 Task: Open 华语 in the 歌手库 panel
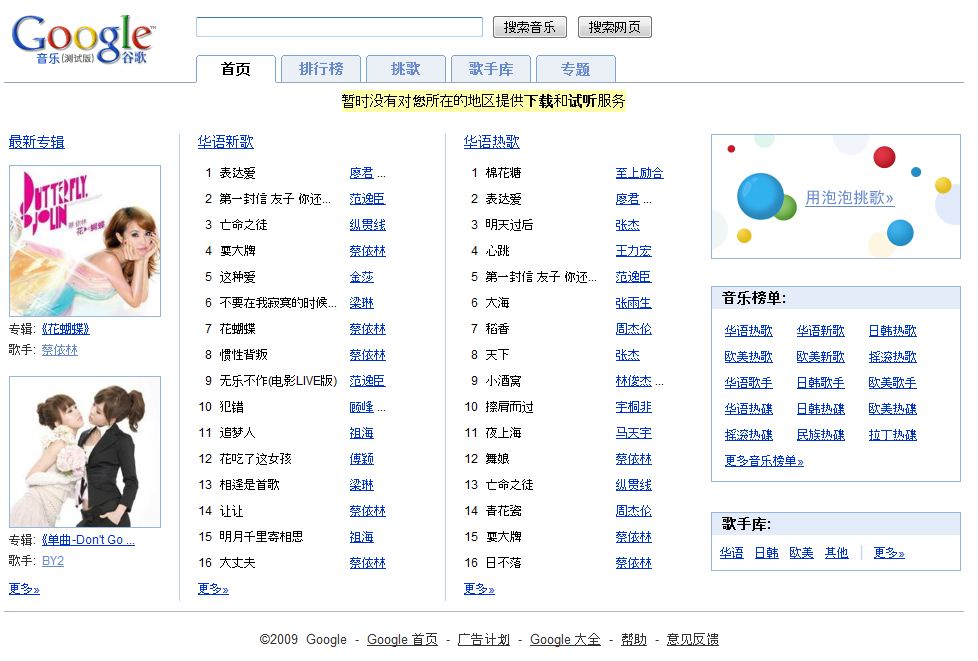coord(732,552)
